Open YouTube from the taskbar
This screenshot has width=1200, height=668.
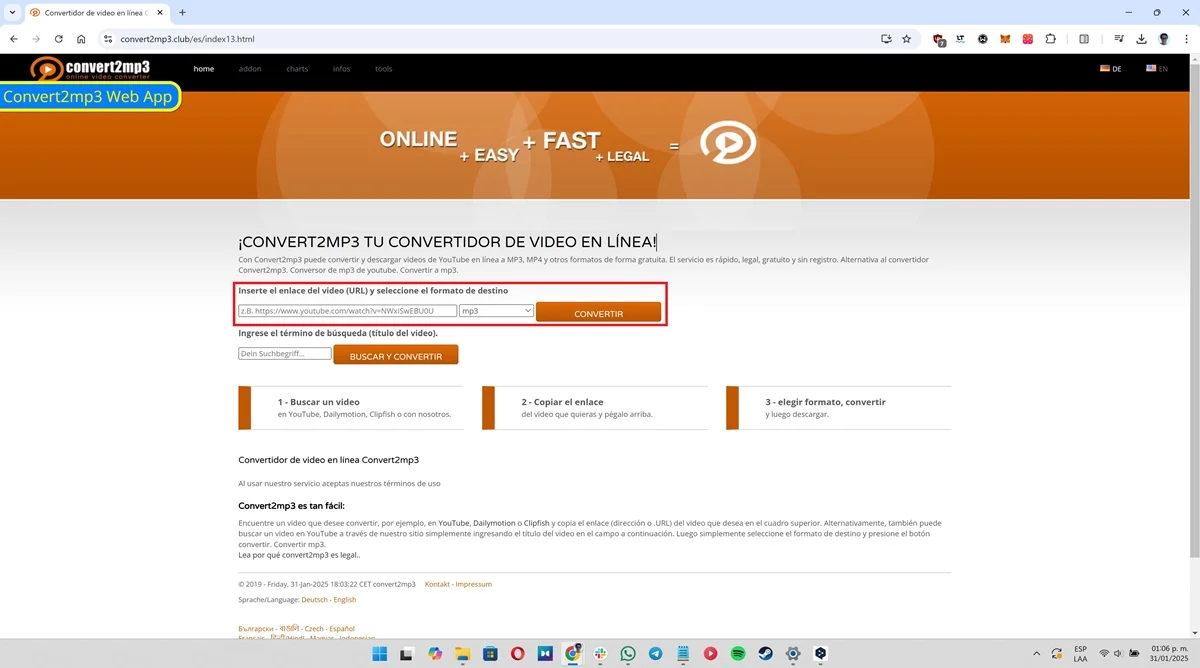710,653
